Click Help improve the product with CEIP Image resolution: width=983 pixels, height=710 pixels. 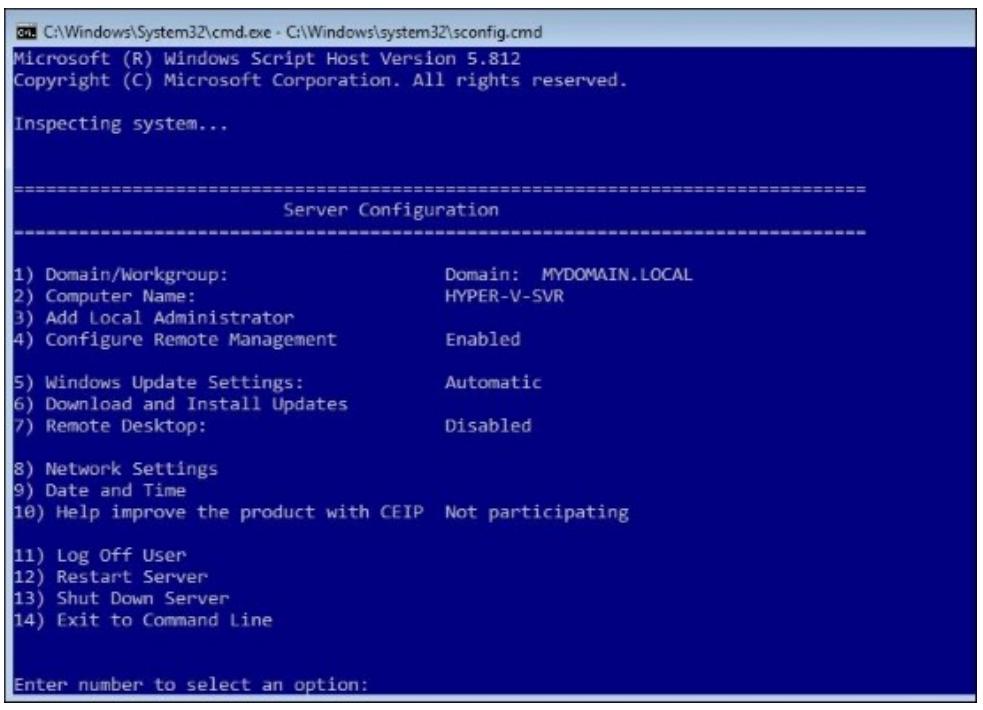pyautogui.click(x=219, y=512)
